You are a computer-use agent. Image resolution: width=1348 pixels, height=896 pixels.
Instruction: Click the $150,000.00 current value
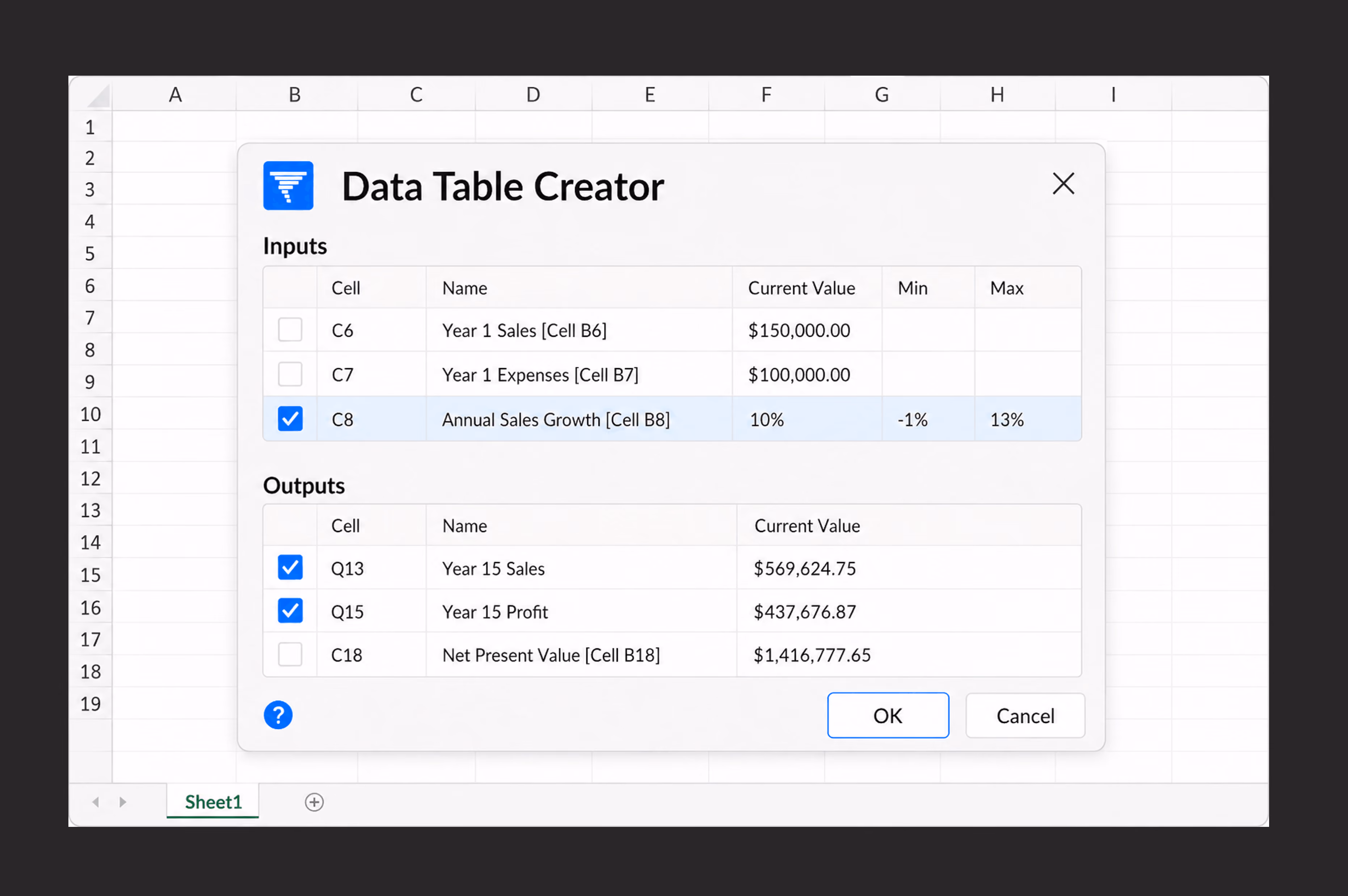tap(799, 330)
